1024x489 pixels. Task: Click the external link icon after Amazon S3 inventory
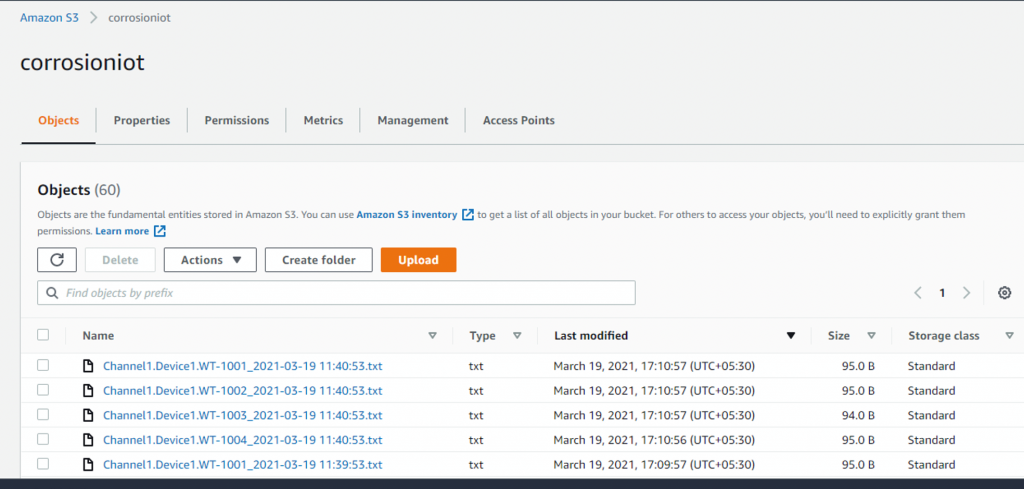pos(468,215)
